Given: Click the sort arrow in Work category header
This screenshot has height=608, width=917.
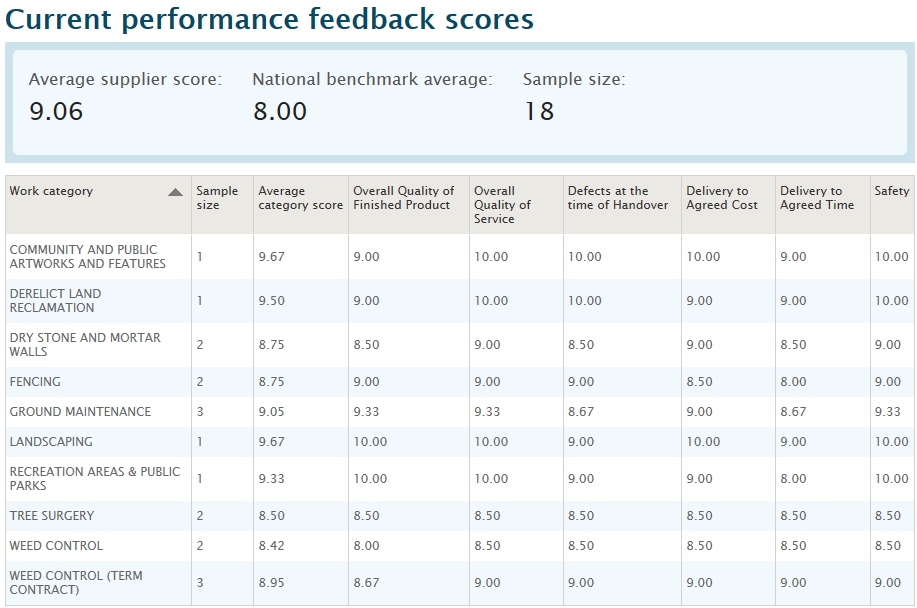Looking at the screenshot, I should tap(175, 192).
